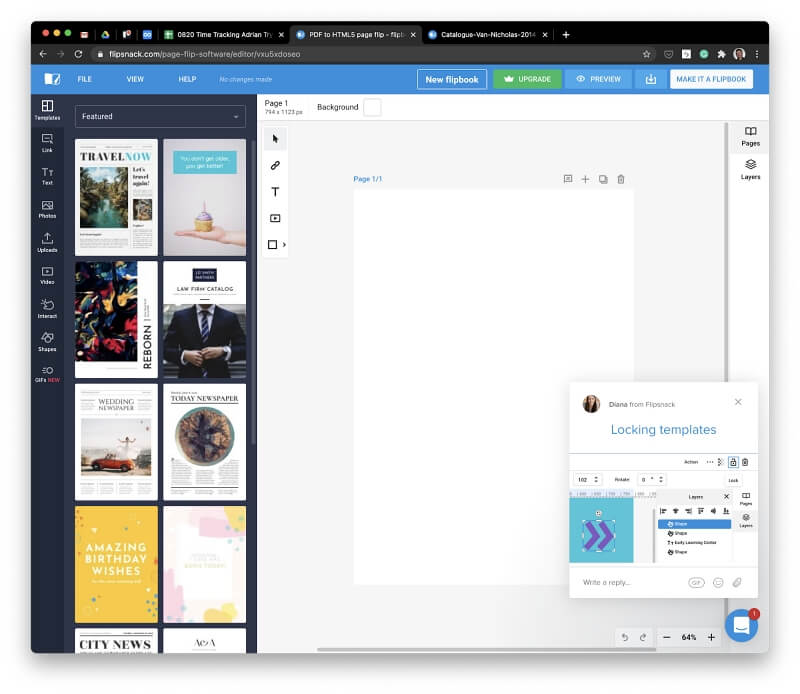This screenshot has width=800, height=694.
Task: Click the page notes icon above canvas
Action: click(x=568, y=179)
